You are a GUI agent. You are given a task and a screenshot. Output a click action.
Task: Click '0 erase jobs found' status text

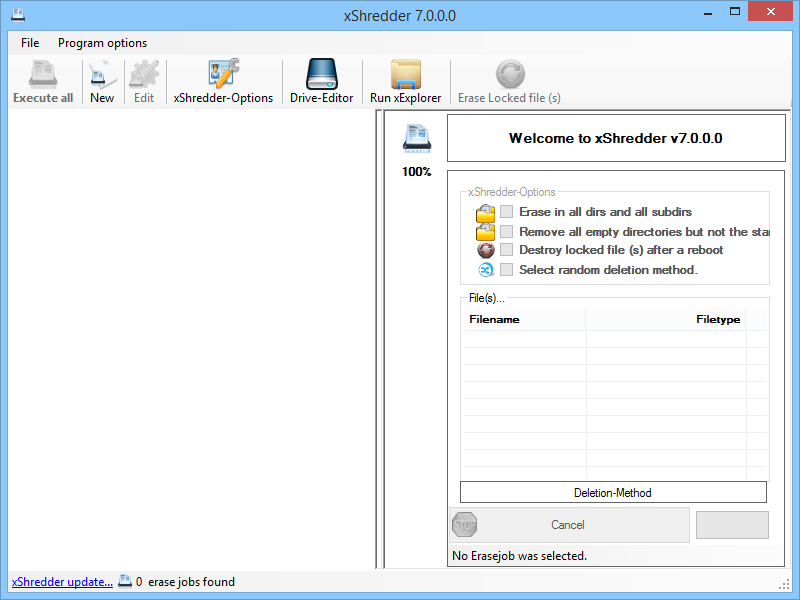(185, 582)
